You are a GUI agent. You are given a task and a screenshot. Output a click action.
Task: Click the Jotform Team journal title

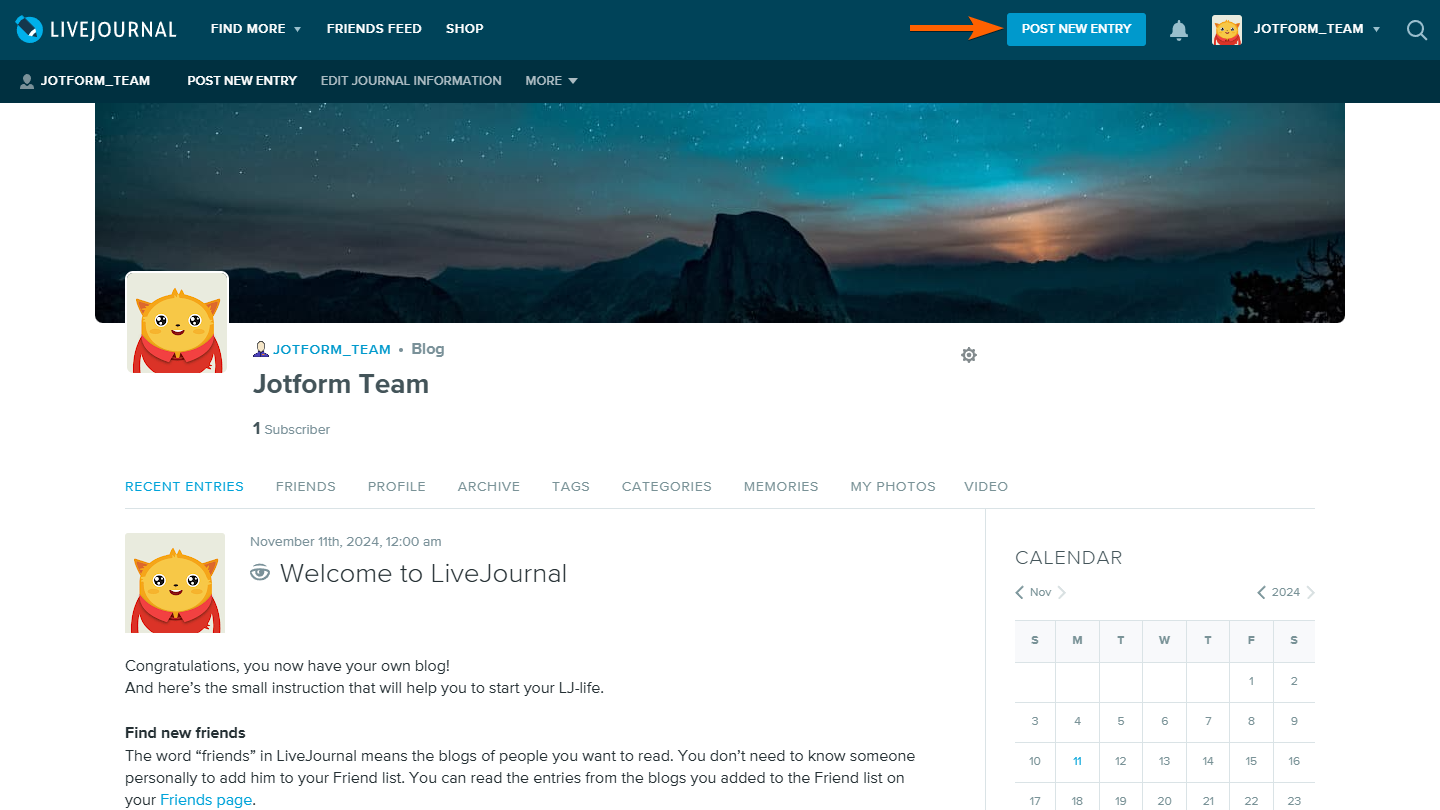[341, 384]
